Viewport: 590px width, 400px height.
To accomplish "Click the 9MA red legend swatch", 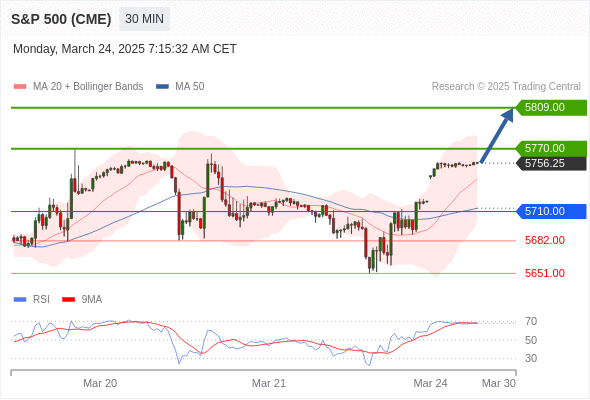I will tap(68, 300).
